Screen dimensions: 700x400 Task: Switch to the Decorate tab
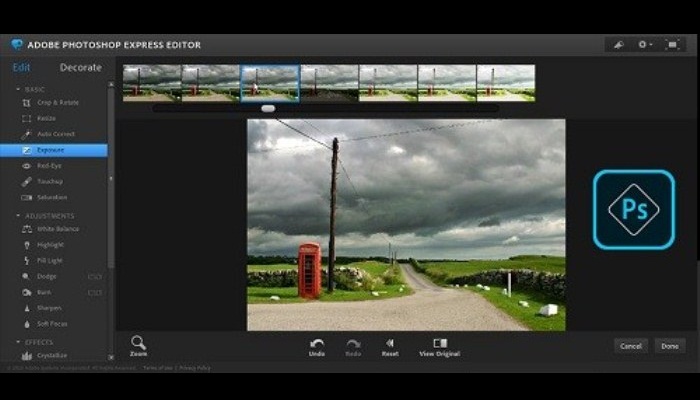coord(81,67)
